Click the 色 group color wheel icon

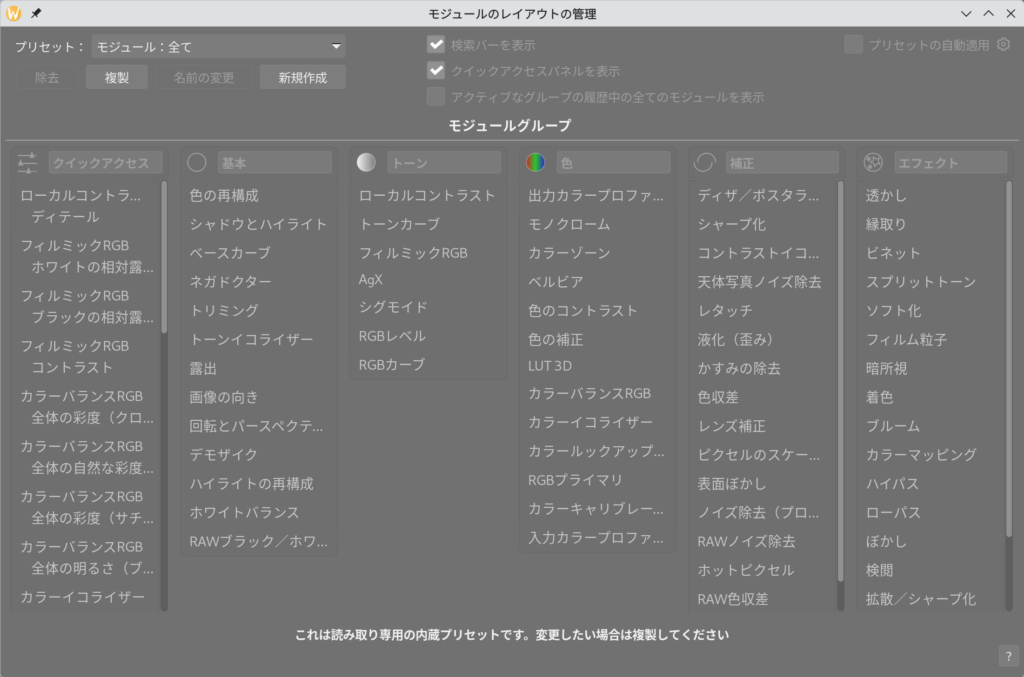[x=536, y=163]
